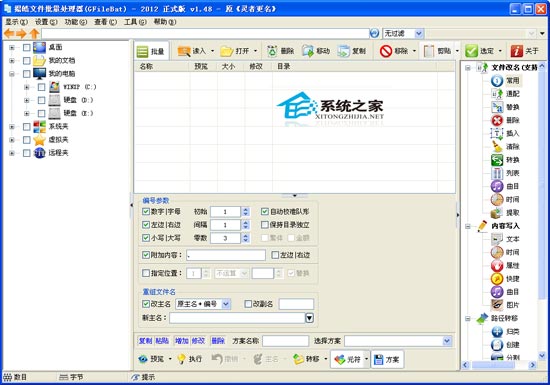550x385 pixels.
Task: Click the 方案名称 input field
Action: pos(286,341)
